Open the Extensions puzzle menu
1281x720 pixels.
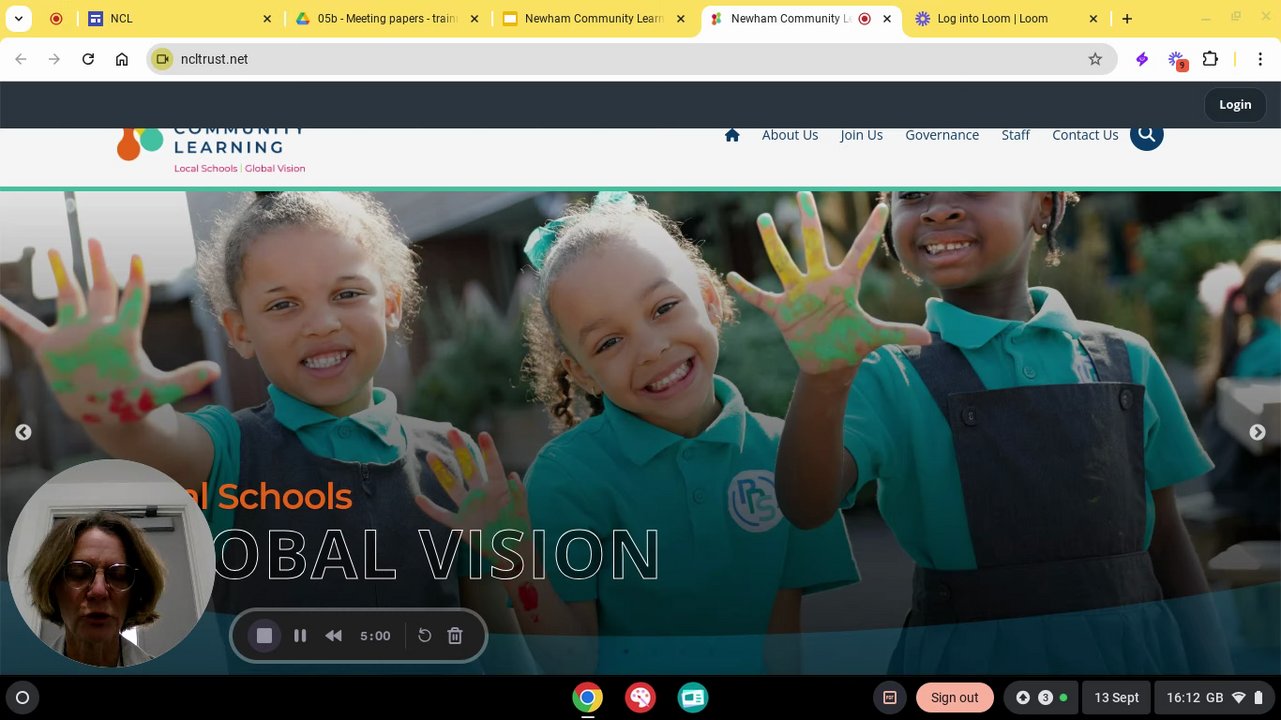(1210, 59)
